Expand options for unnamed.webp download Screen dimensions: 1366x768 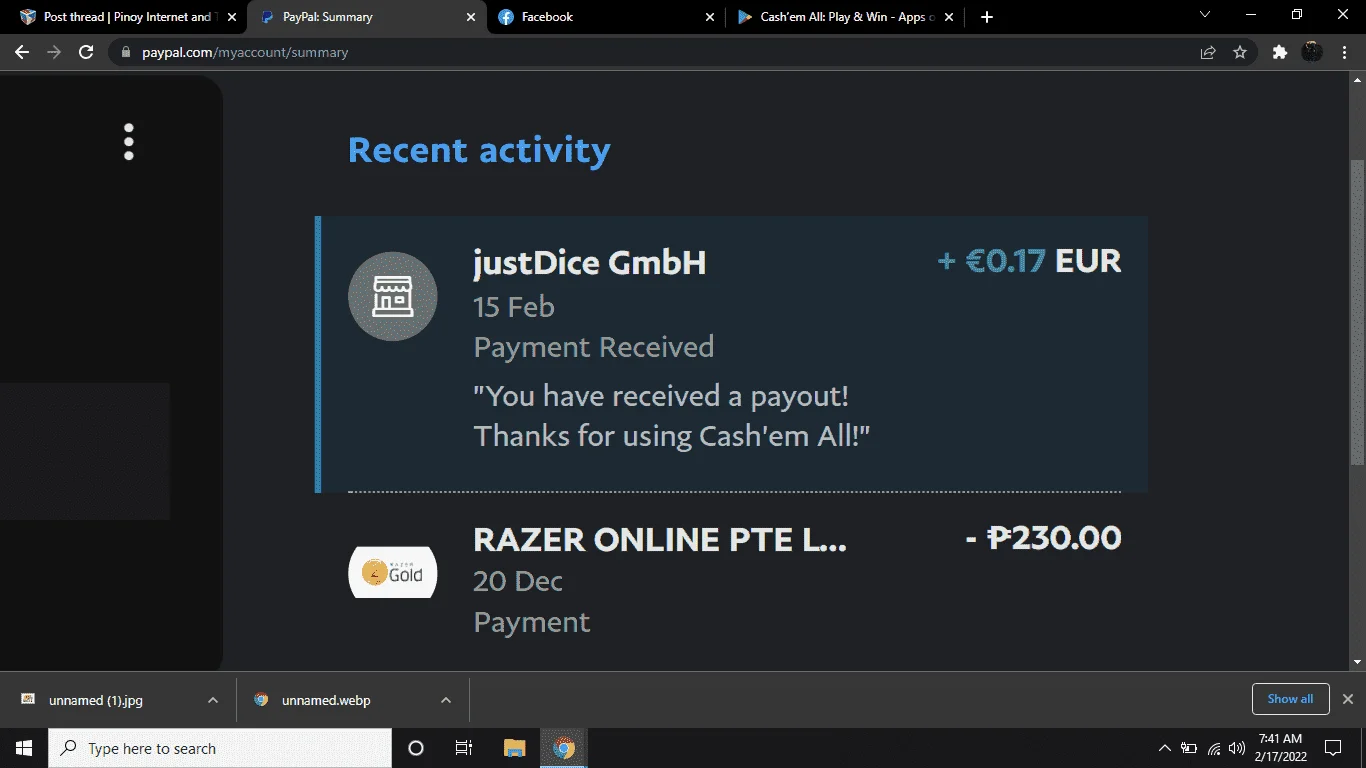coord(446,700)
